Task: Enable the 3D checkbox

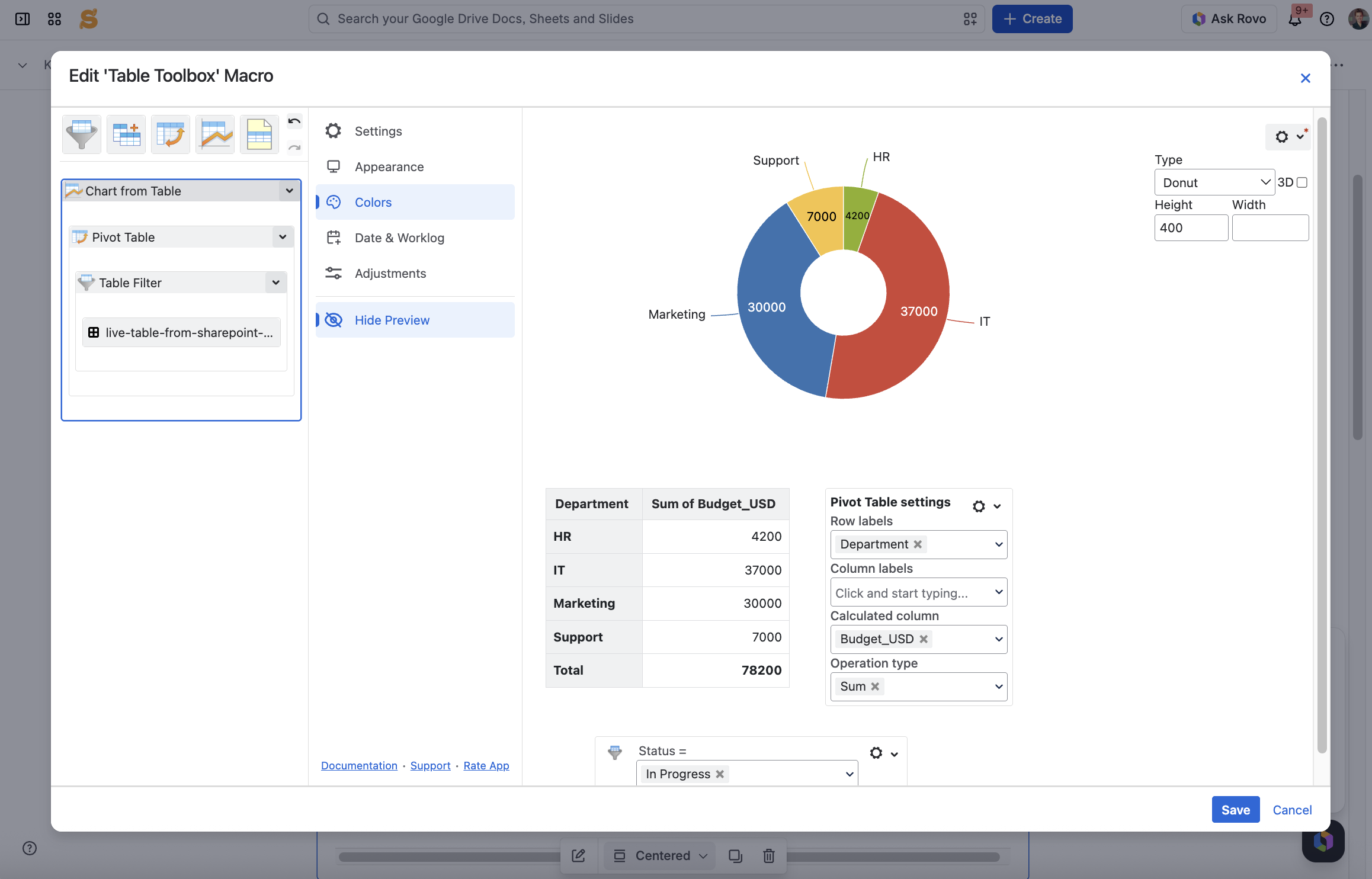Action: pos(1302,182)
